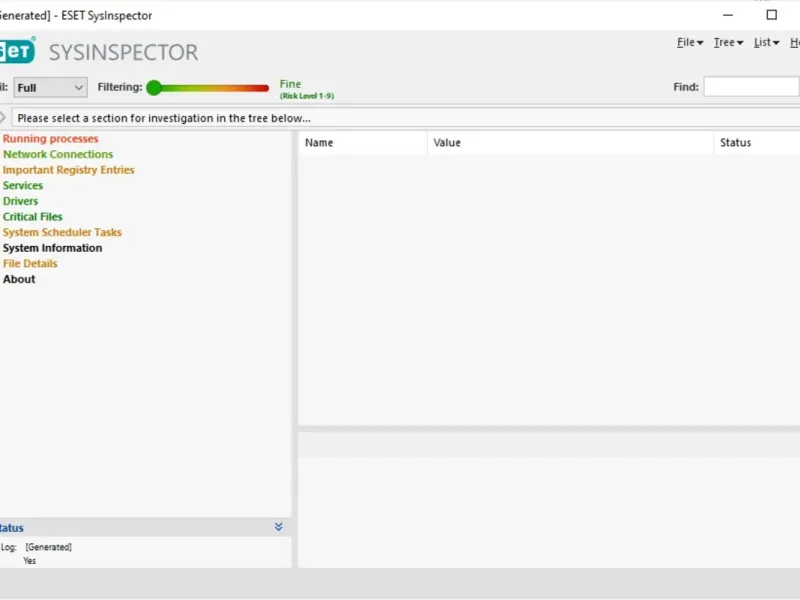This screenshot has height=600, width=800.
Task: Sort by the Status column header
Action: (x=757, y=143)
